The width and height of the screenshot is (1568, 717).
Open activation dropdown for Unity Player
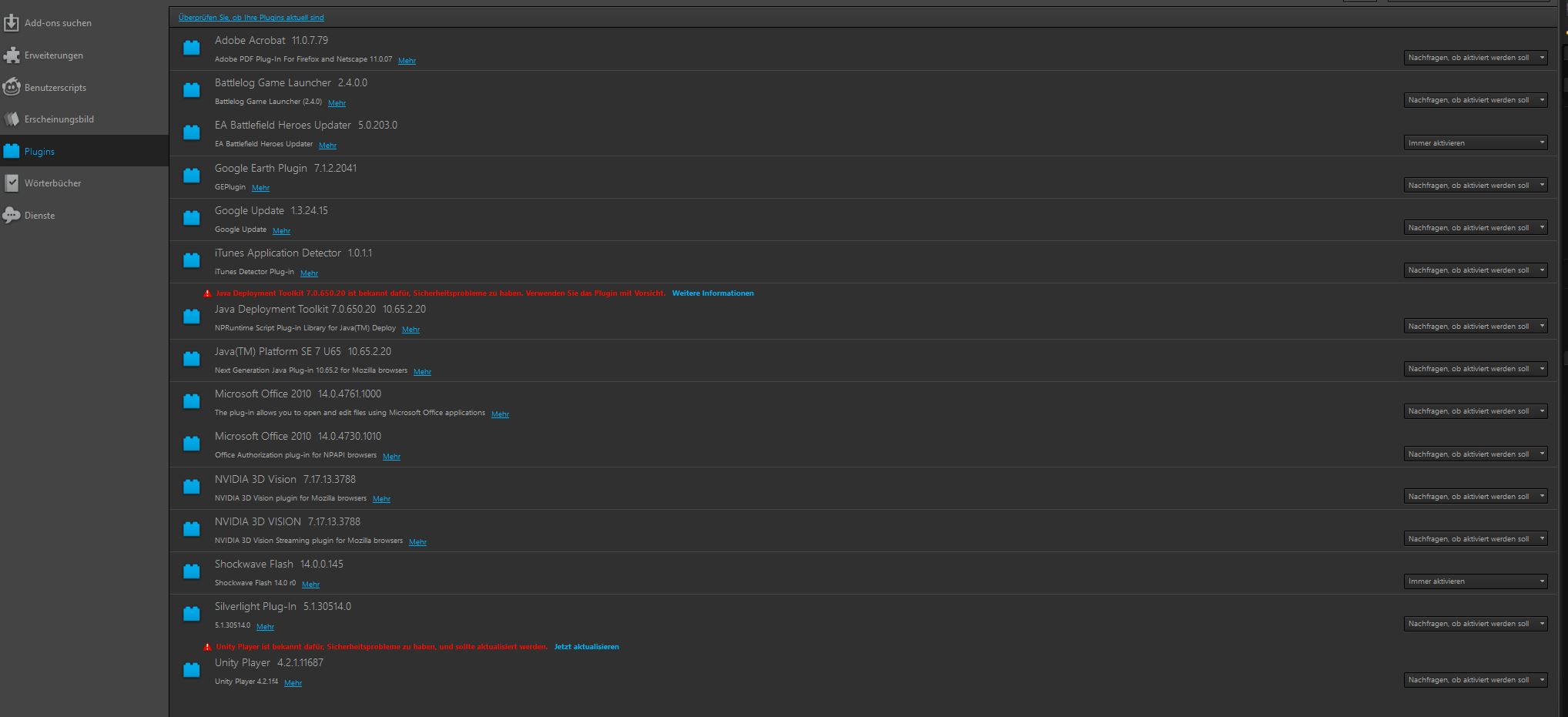pyautogui.click(x=1476, y=680)
